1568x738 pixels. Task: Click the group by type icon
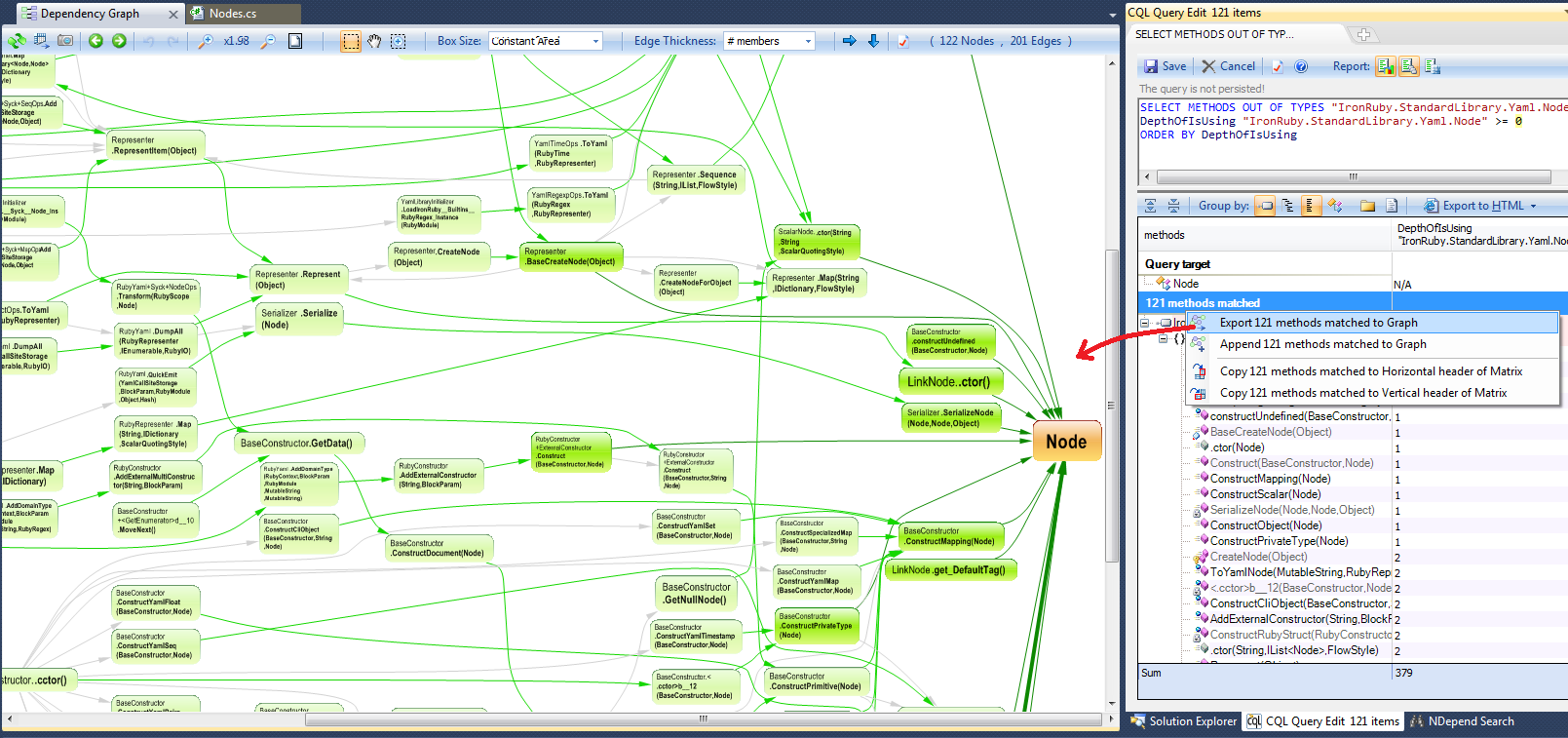tap(1335, 206)
